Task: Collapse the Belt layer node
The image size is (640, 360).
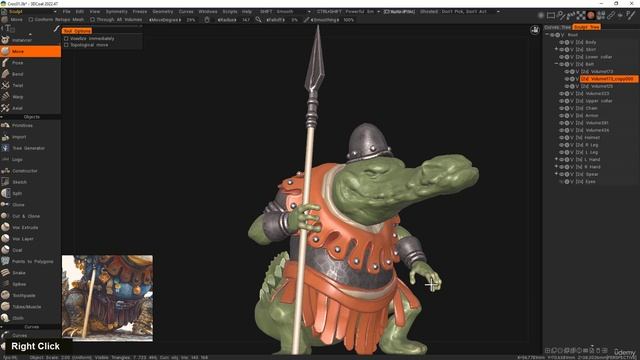Action: 556,64
